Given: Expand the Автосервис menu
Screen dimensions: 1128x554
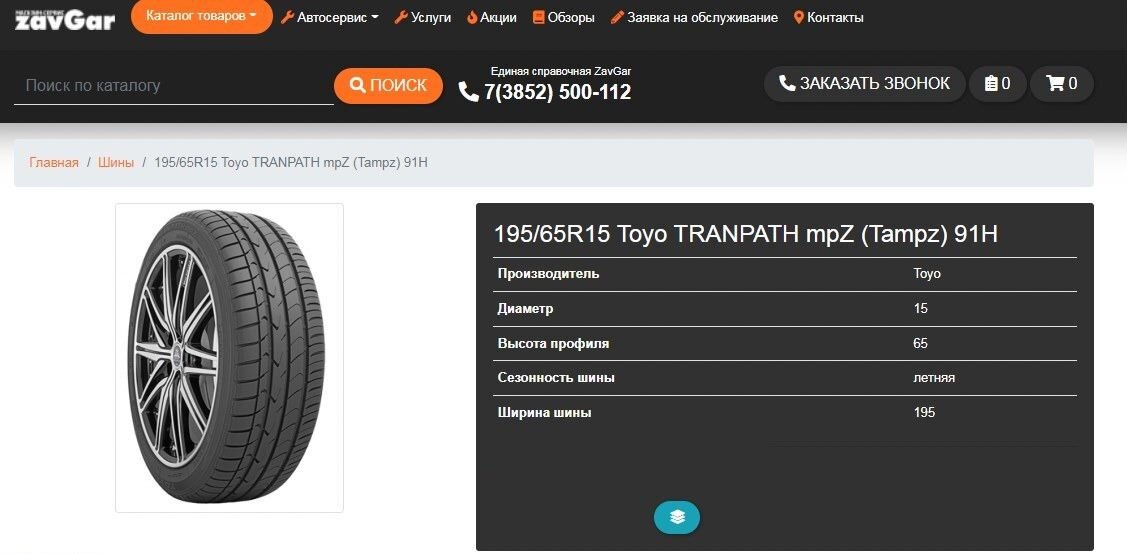Looking at the screenshot, I should (x=329, y=17).
